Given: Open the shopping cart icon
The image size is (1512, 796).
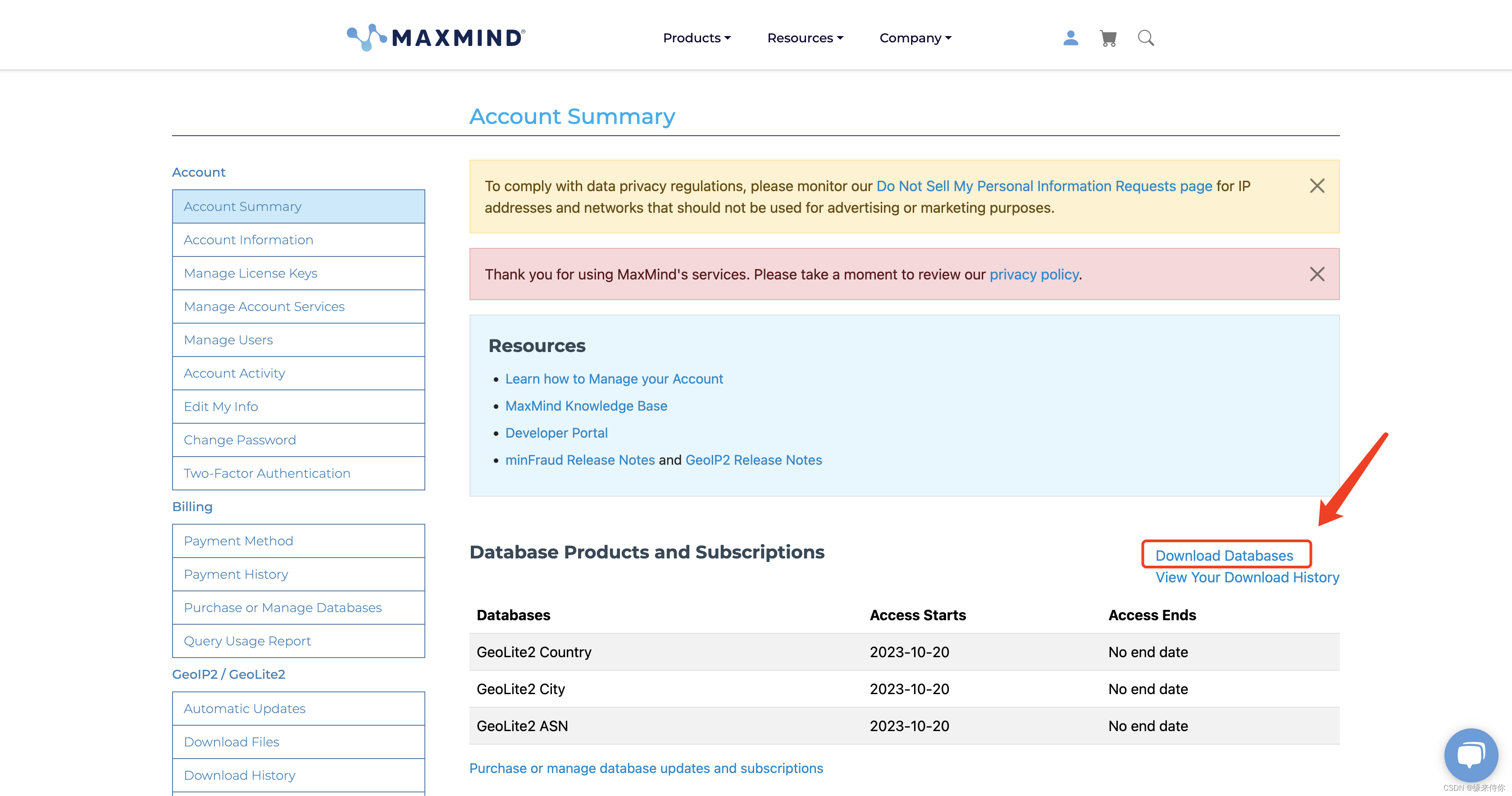Looking at the screenshot, I should click(1107, 38).
